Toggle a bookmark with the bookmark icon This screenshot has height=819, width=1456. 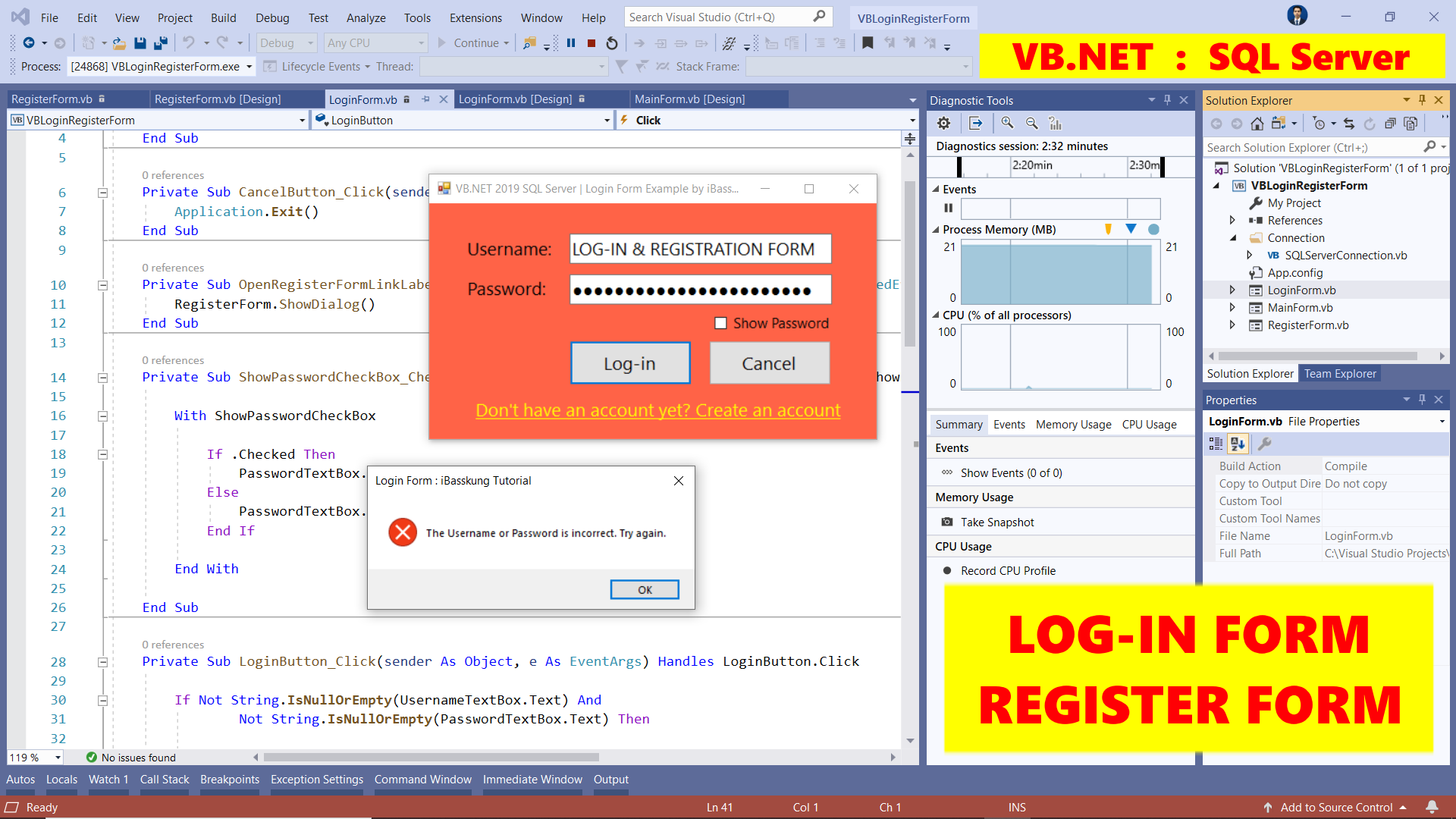[x=868, y=43]
